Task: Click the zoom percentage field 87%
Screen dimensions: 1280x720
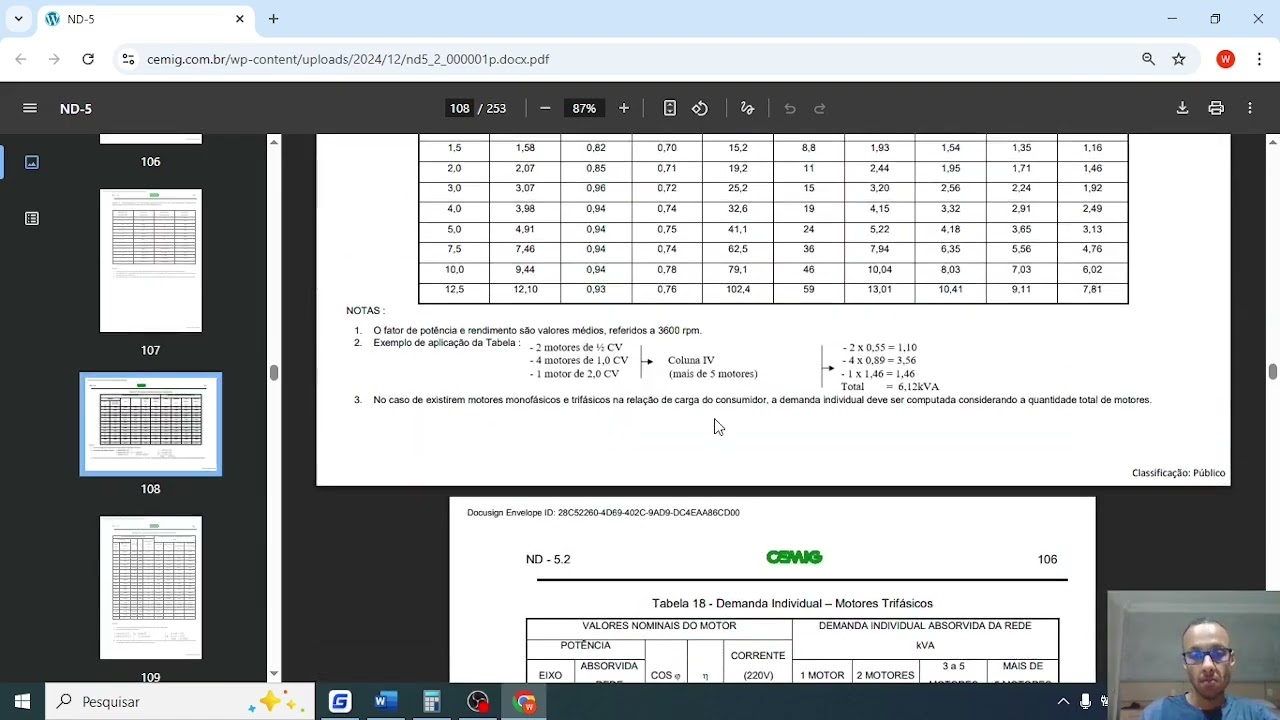Action: 584,108
